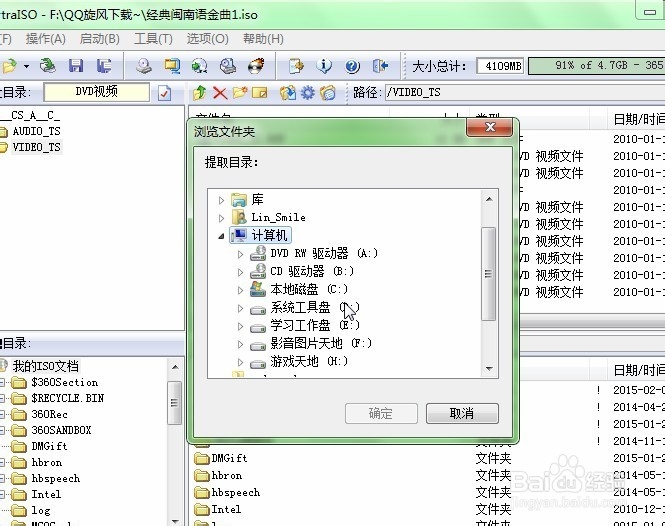Click the Mount to virtual drive icon

tap(228, 66)
